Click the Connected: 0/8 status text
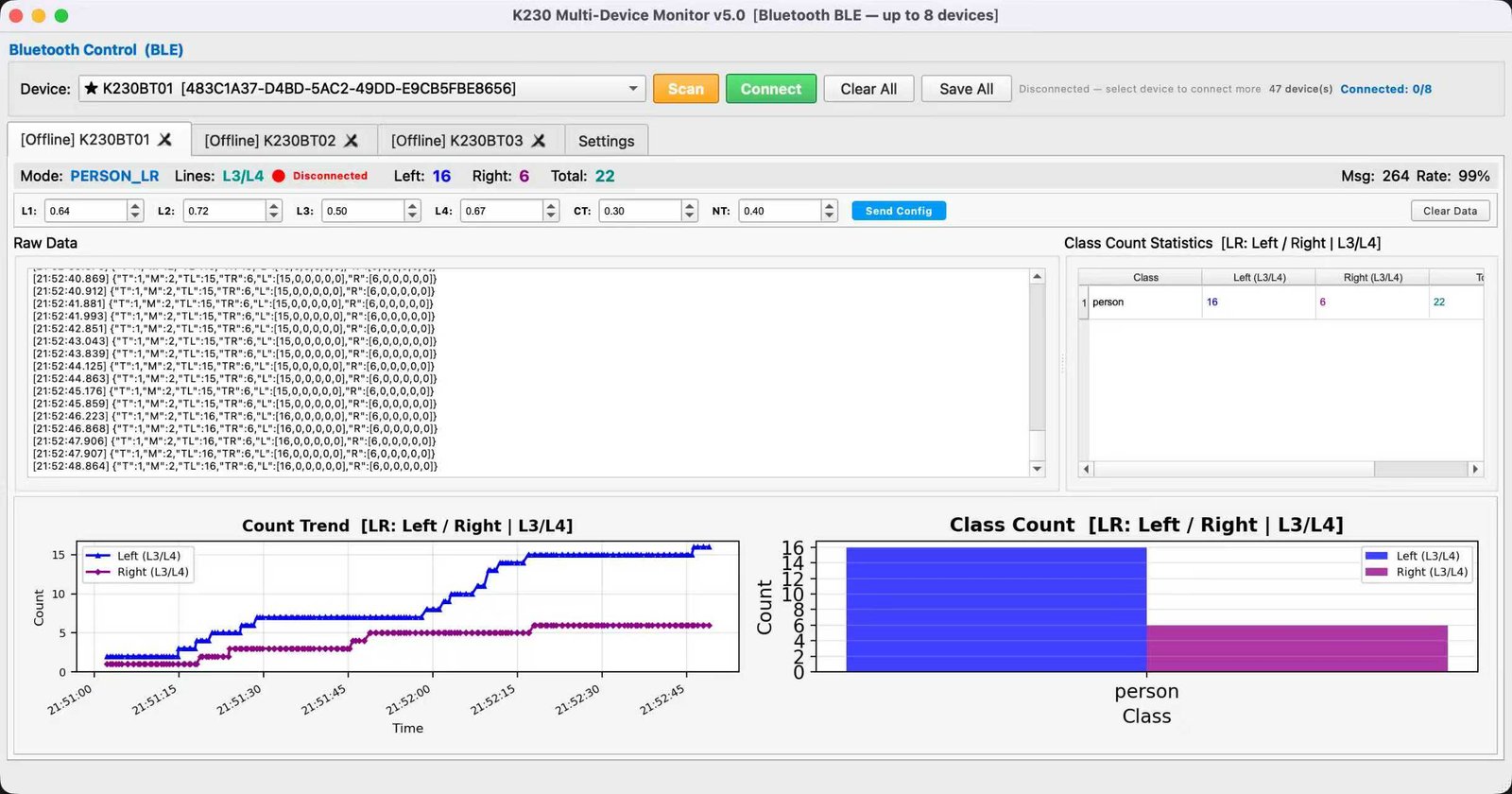This screenshot has height=794, width=1512. 1385,89
